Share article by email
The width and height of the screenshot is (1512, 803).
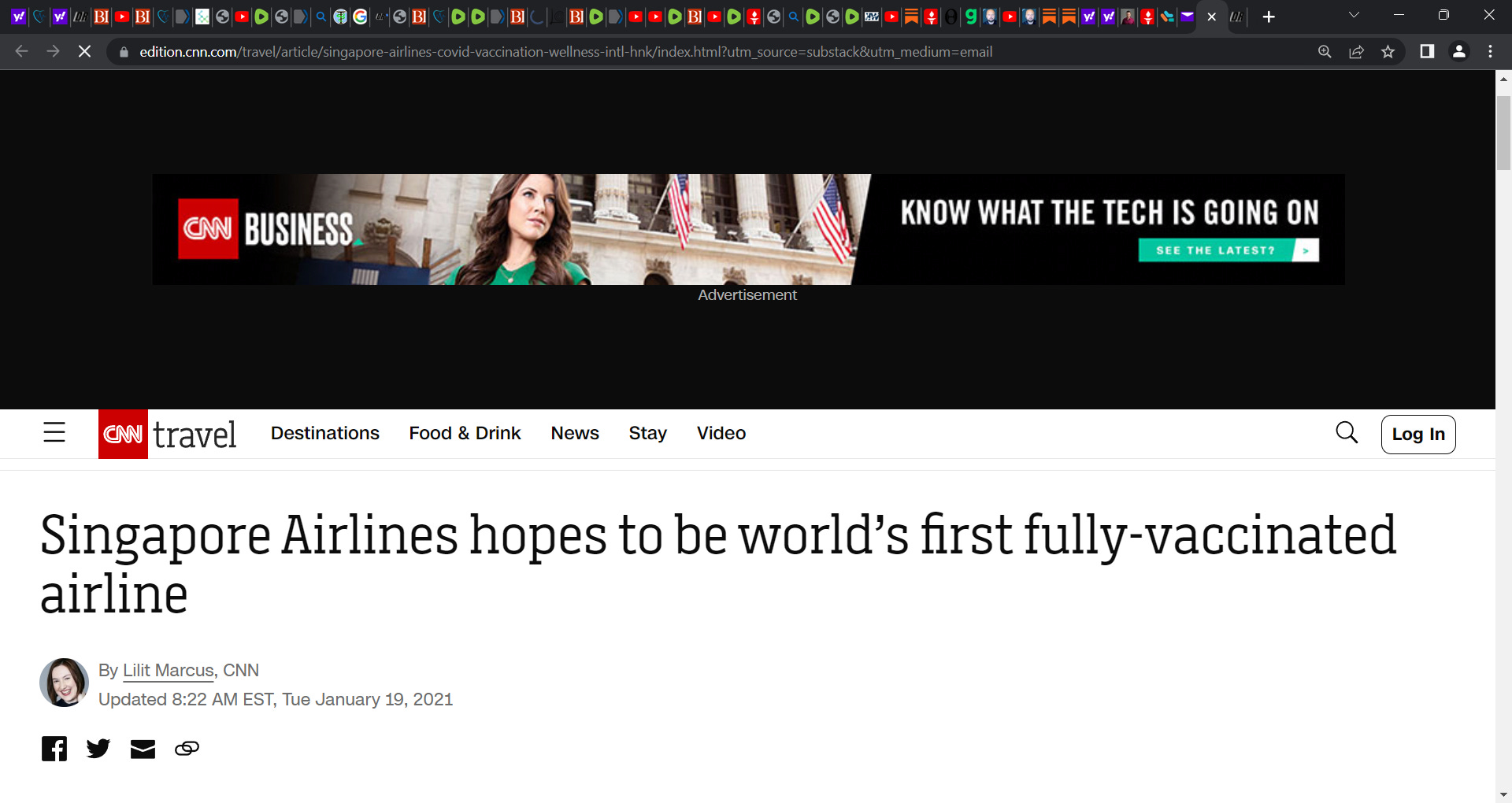(143, 749)
